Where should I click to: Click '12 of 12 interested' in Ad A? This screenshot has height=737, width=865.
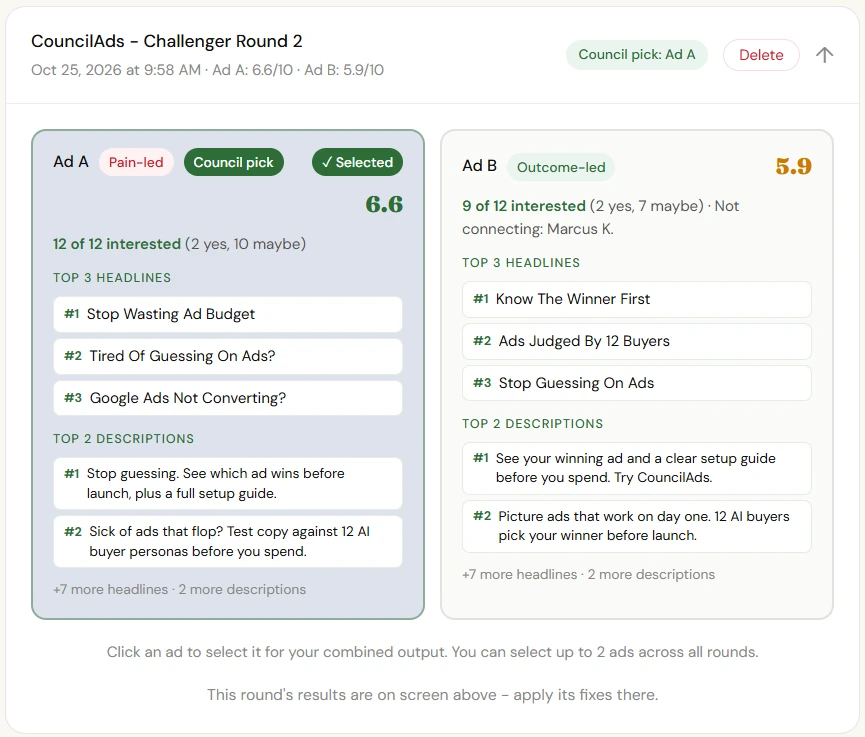(117, 244)
